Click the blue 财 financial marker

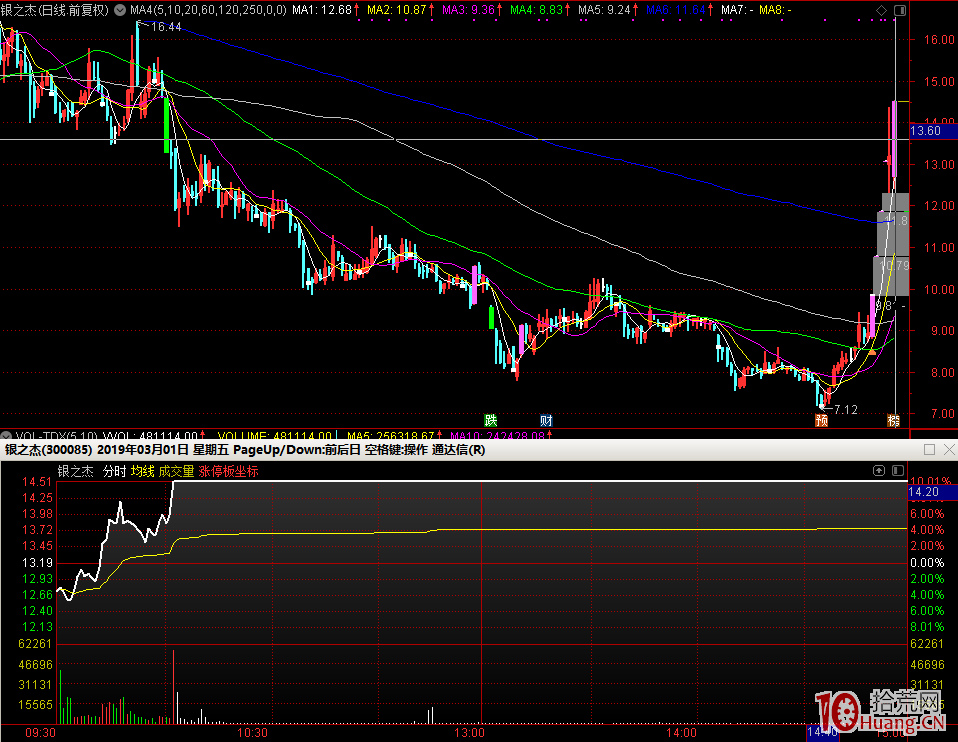[x=546, y=420]
